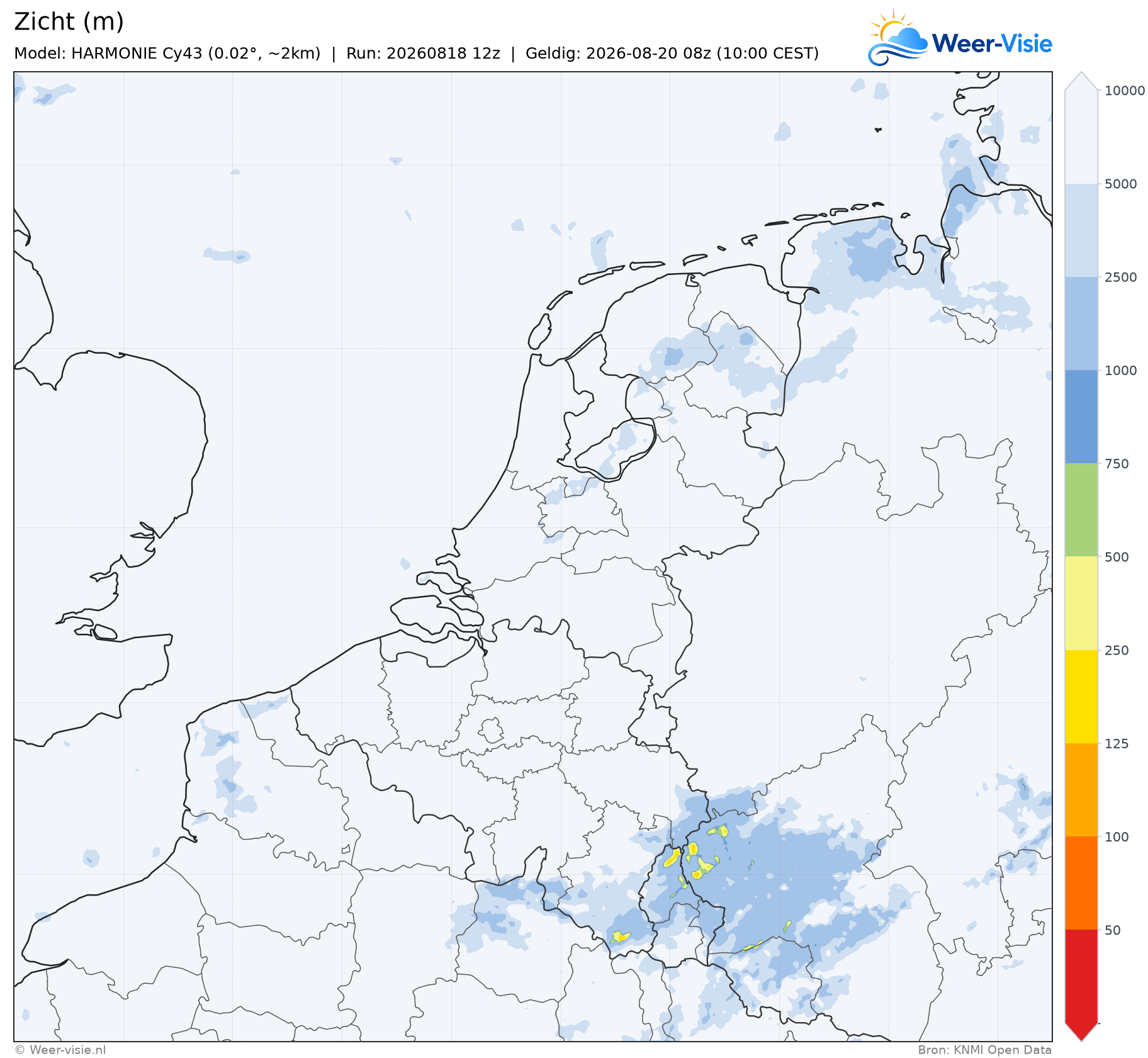Click the 2500 tick label on legend
1148x1058 pixels.
1121,277
